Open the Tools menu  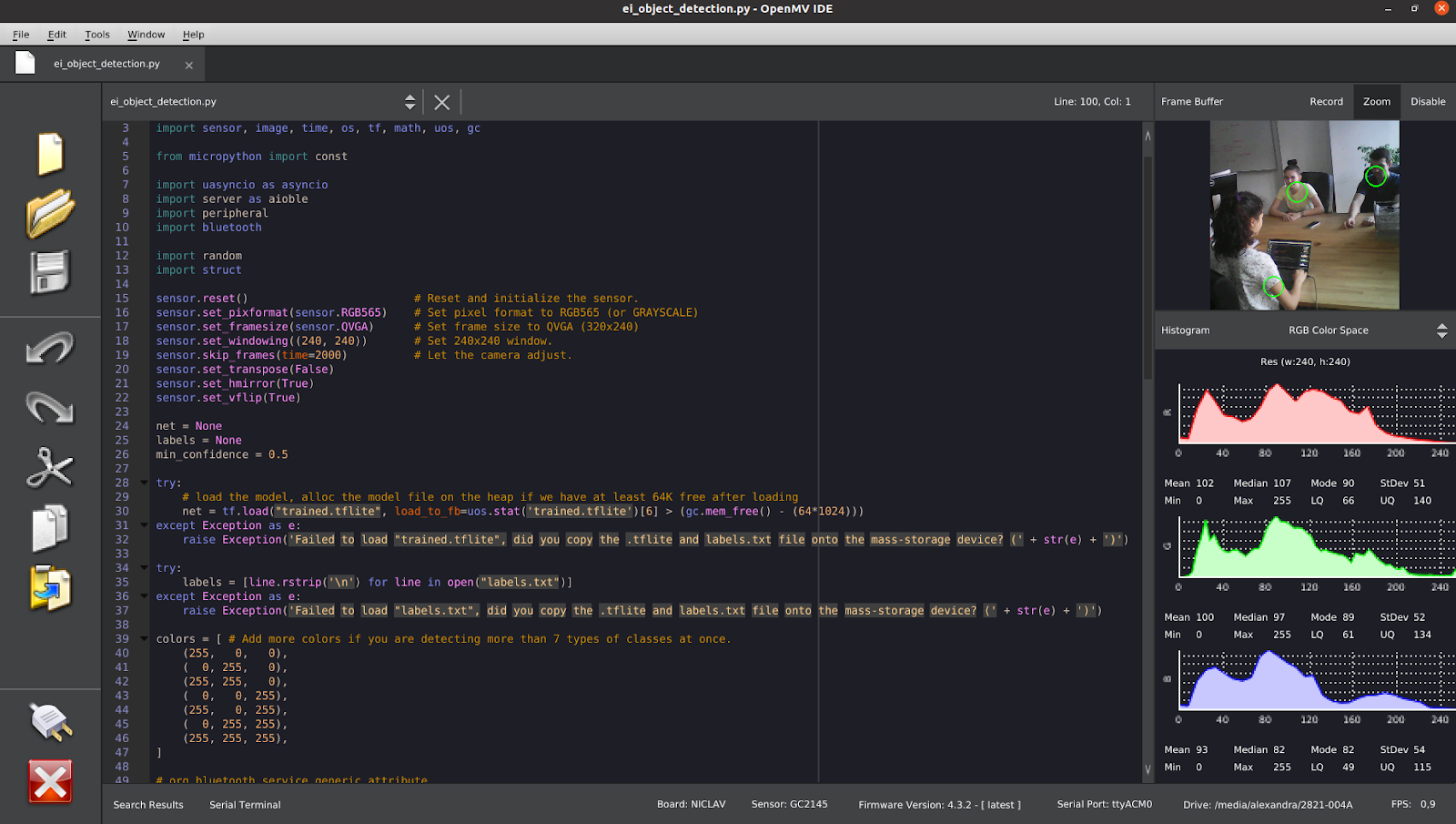coord(96,35)
